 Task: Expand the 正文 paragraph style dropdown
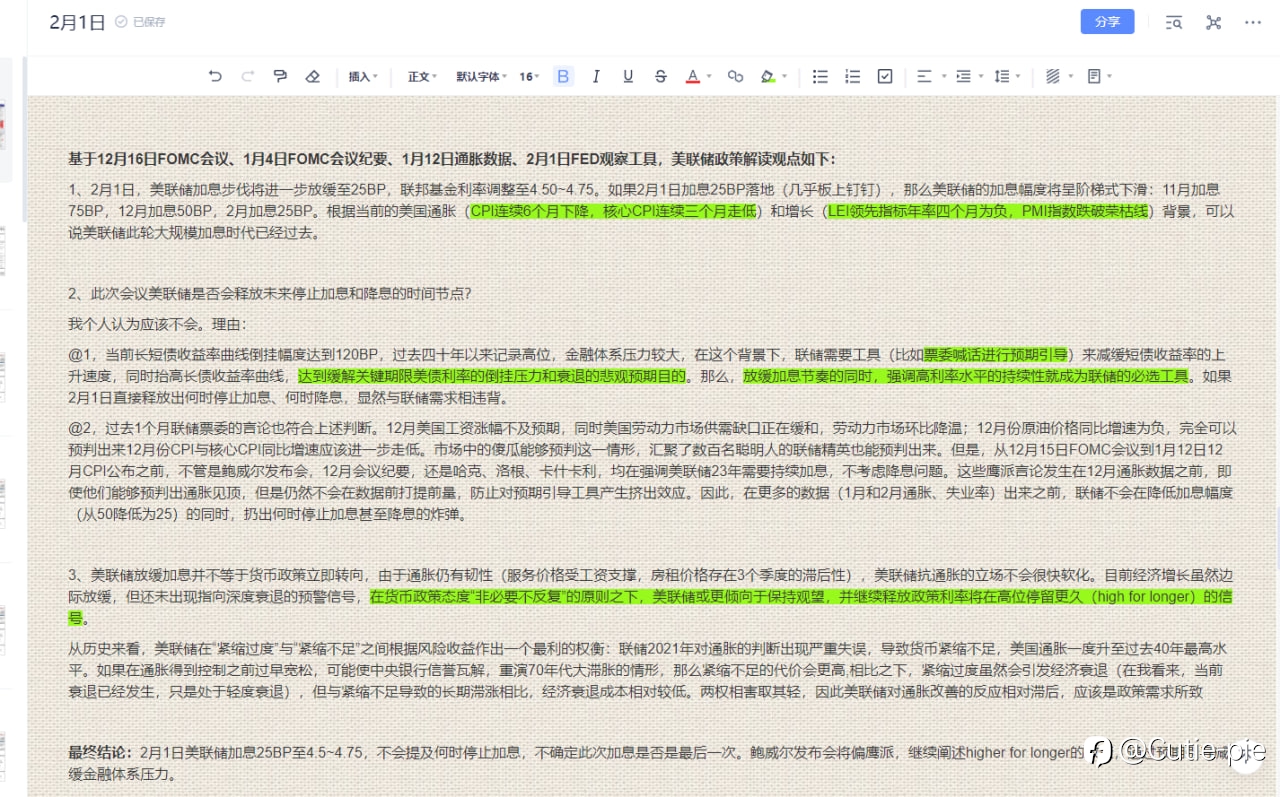[422, 76]
